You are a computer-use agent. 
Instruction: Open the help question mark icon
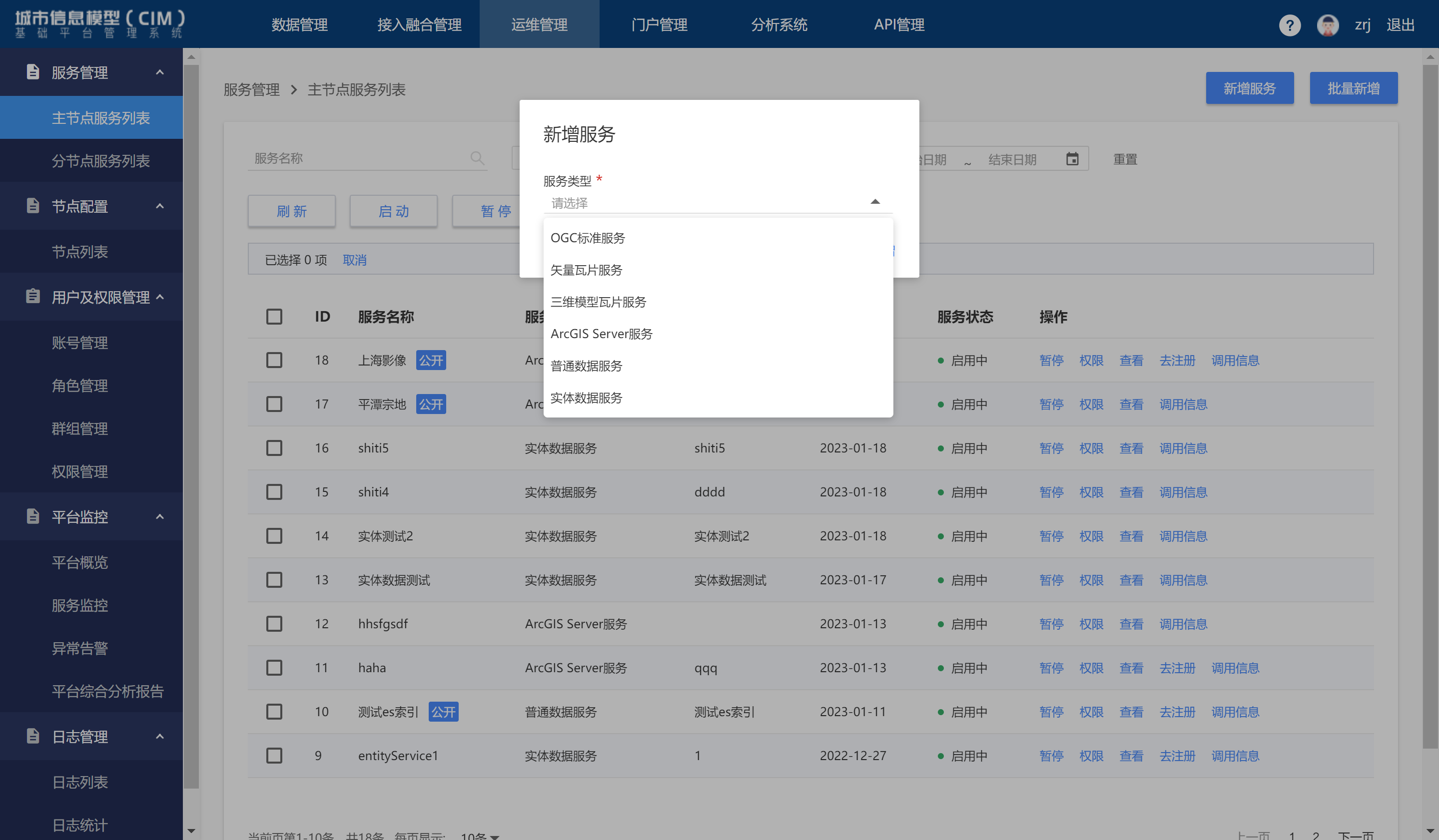1290,25
